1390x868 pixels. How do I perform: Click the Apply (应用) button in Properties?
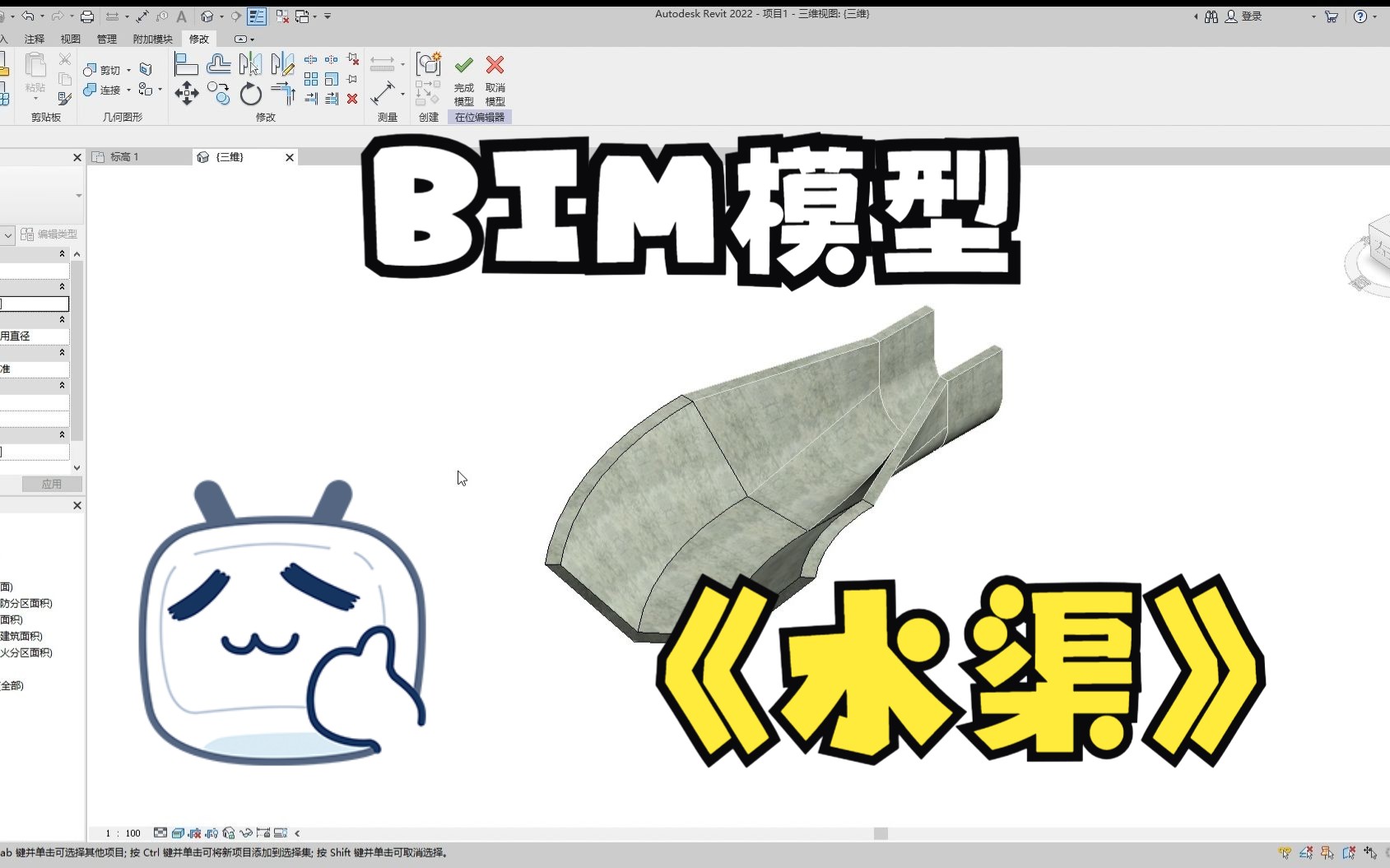point(52,484)
